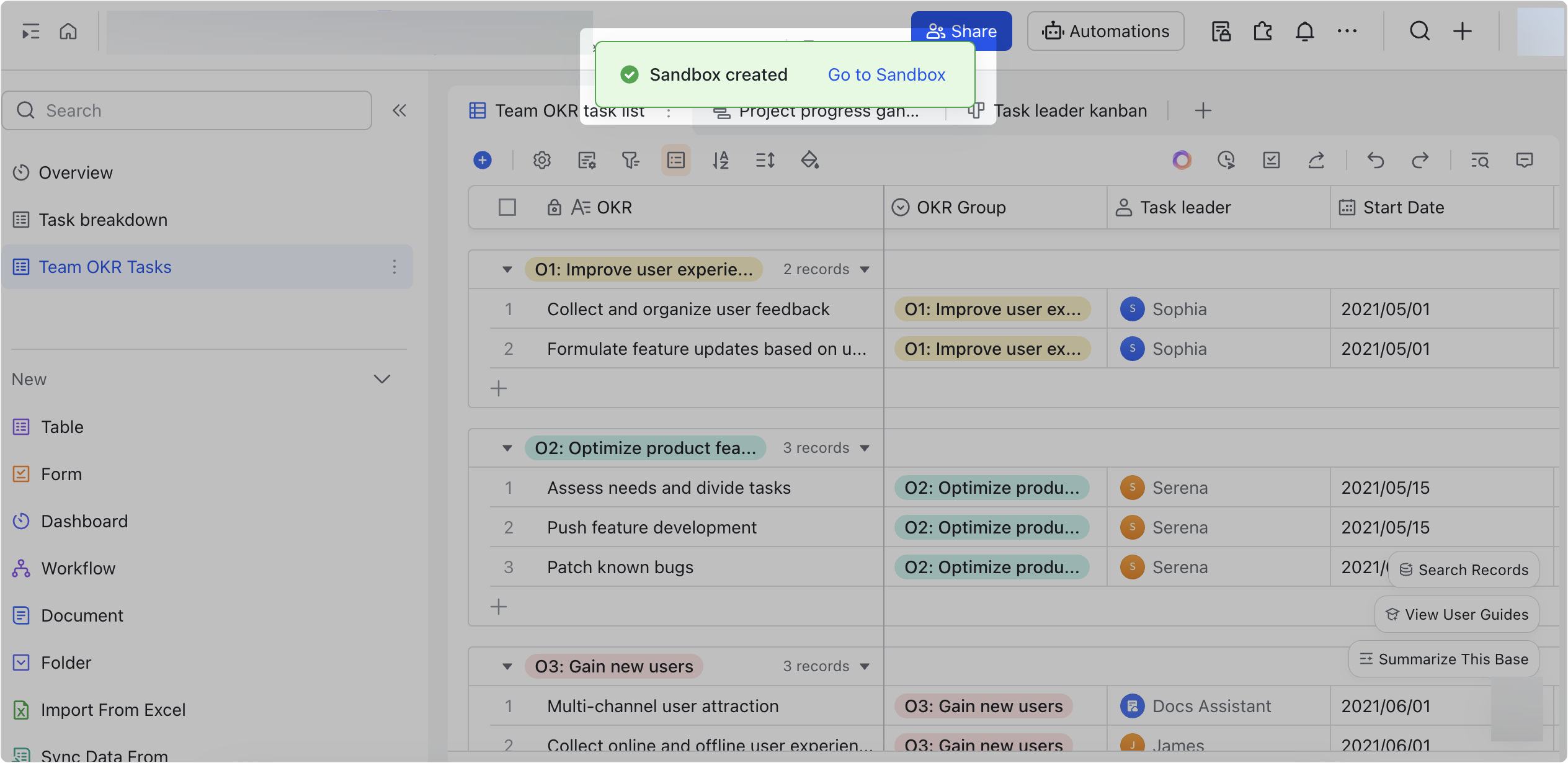Open the extensions puzzle icon
1568x763 pixels.
[1263, 31]
